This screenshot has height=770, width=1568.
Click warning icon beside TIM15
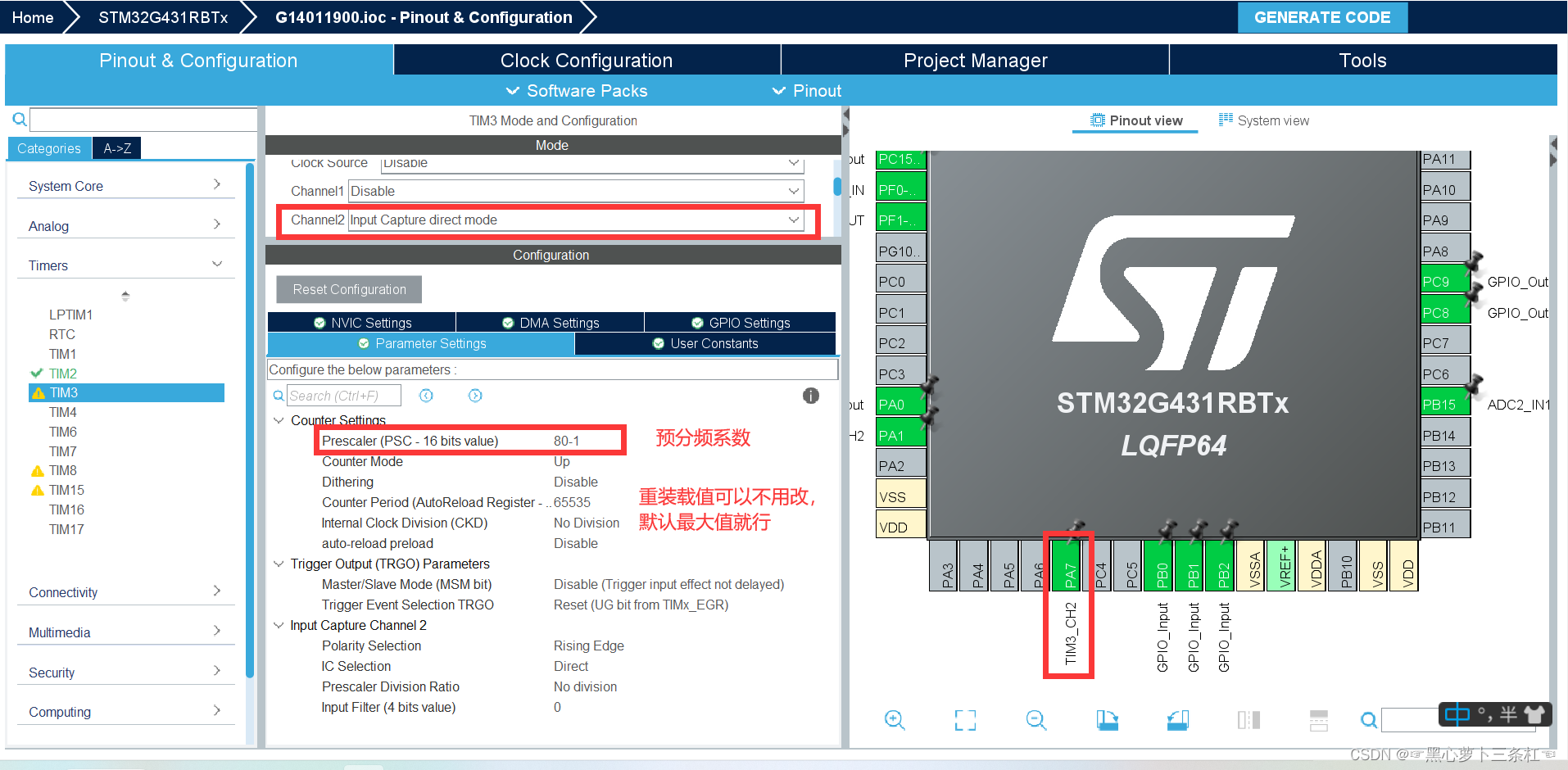pyautogui.click(x=37, y=491)
